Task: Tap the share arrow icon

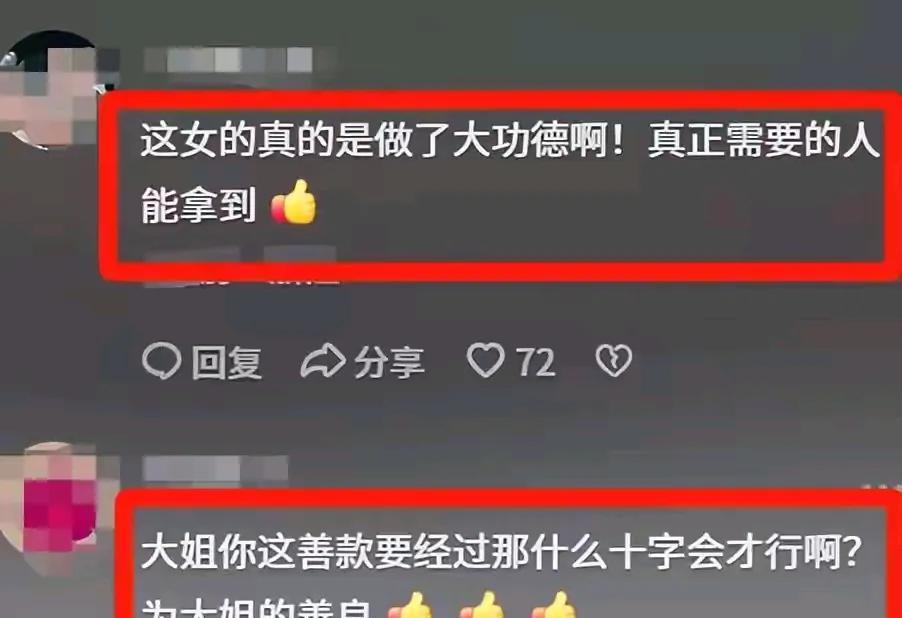Action: (x=323, y=361)
